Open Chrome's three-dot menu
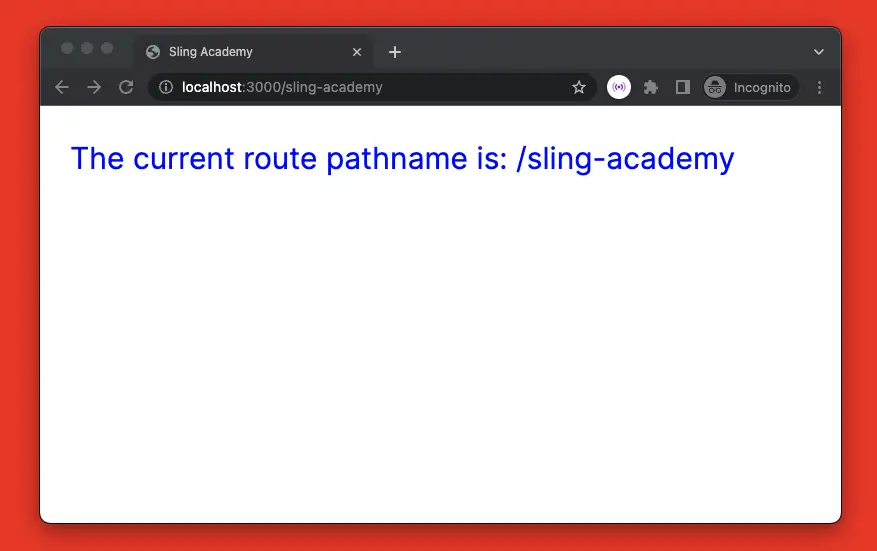 tap(819, 87)
